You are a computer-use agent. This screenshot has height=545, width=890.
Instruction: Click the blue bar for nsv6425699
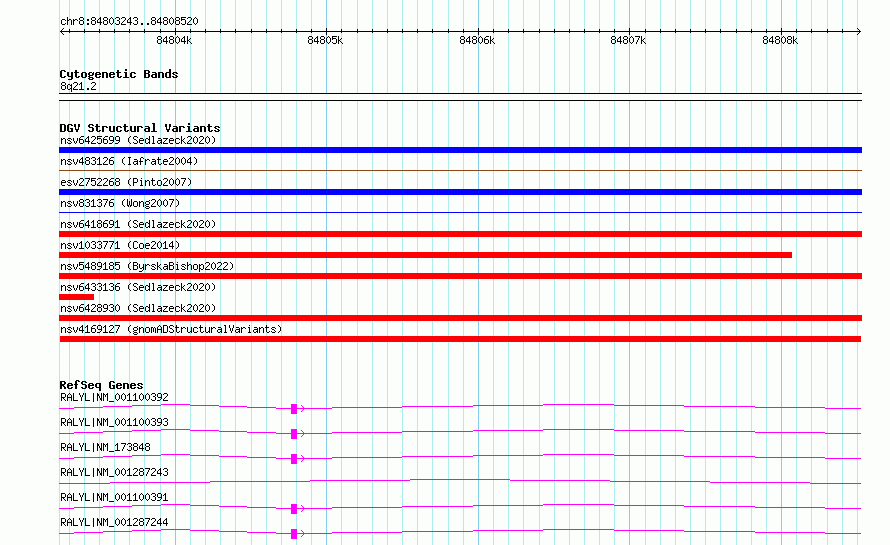pyautogui.click(x=460, y=150)
